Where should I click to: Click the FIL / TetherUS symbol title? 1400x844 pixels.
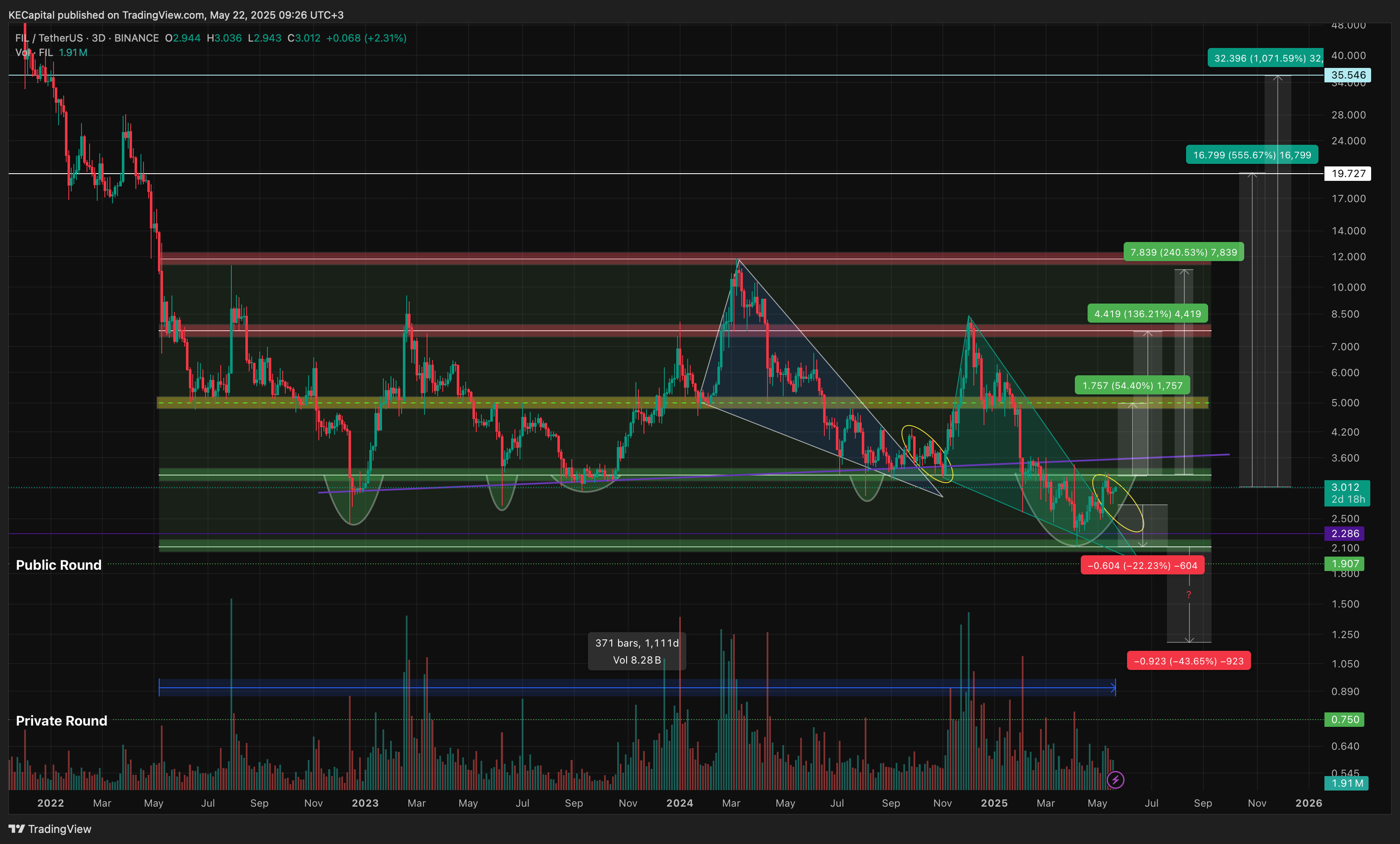[87, 38]
